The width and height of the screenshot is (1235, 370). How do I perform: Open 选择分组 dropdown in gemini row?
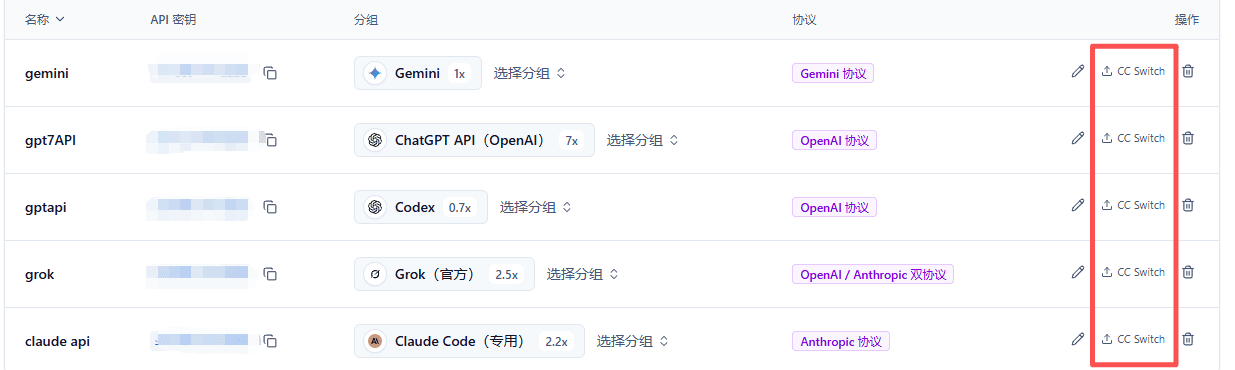[530, 73]
